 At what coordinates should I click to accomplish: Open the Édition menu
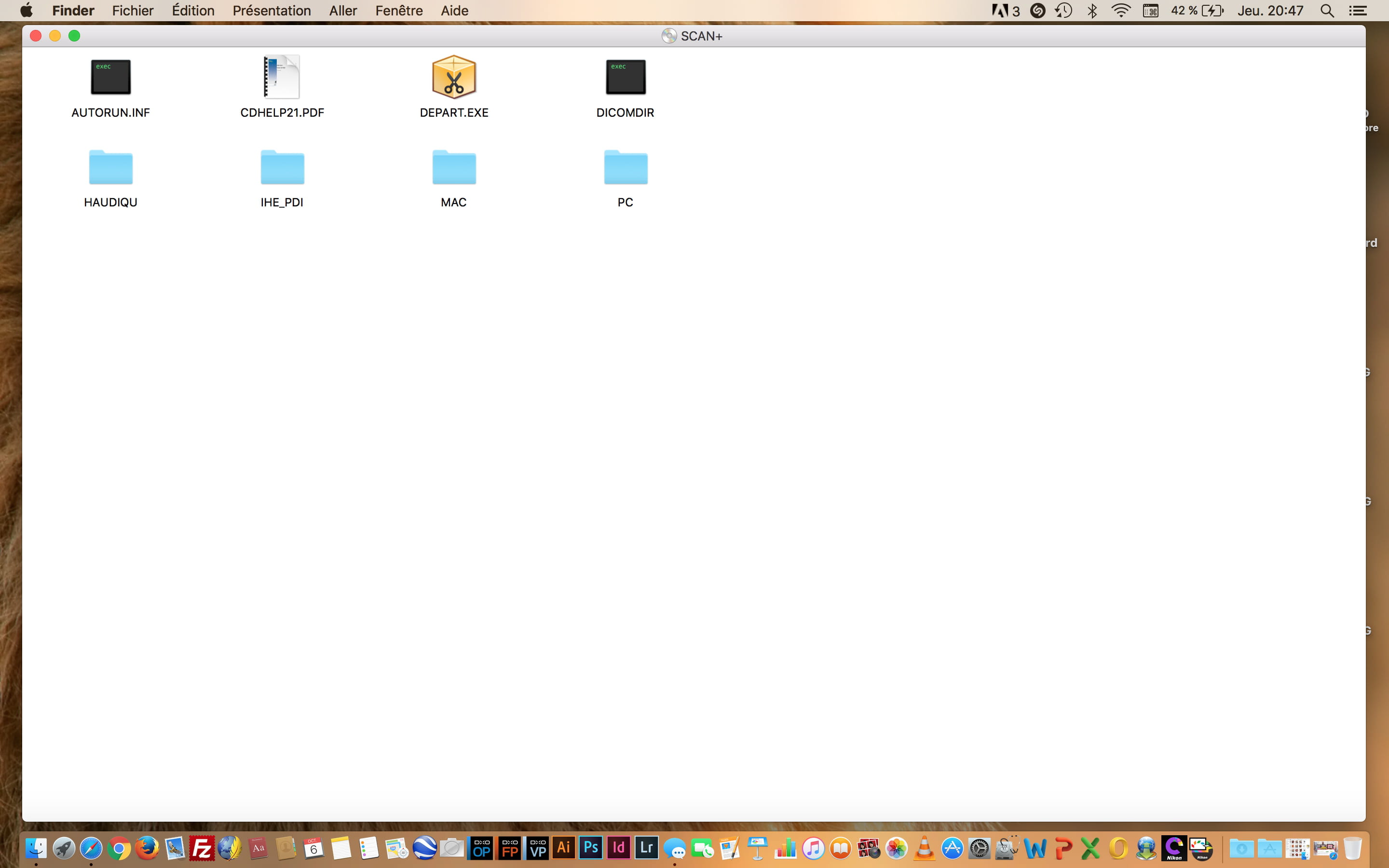[x=193, y=10]
